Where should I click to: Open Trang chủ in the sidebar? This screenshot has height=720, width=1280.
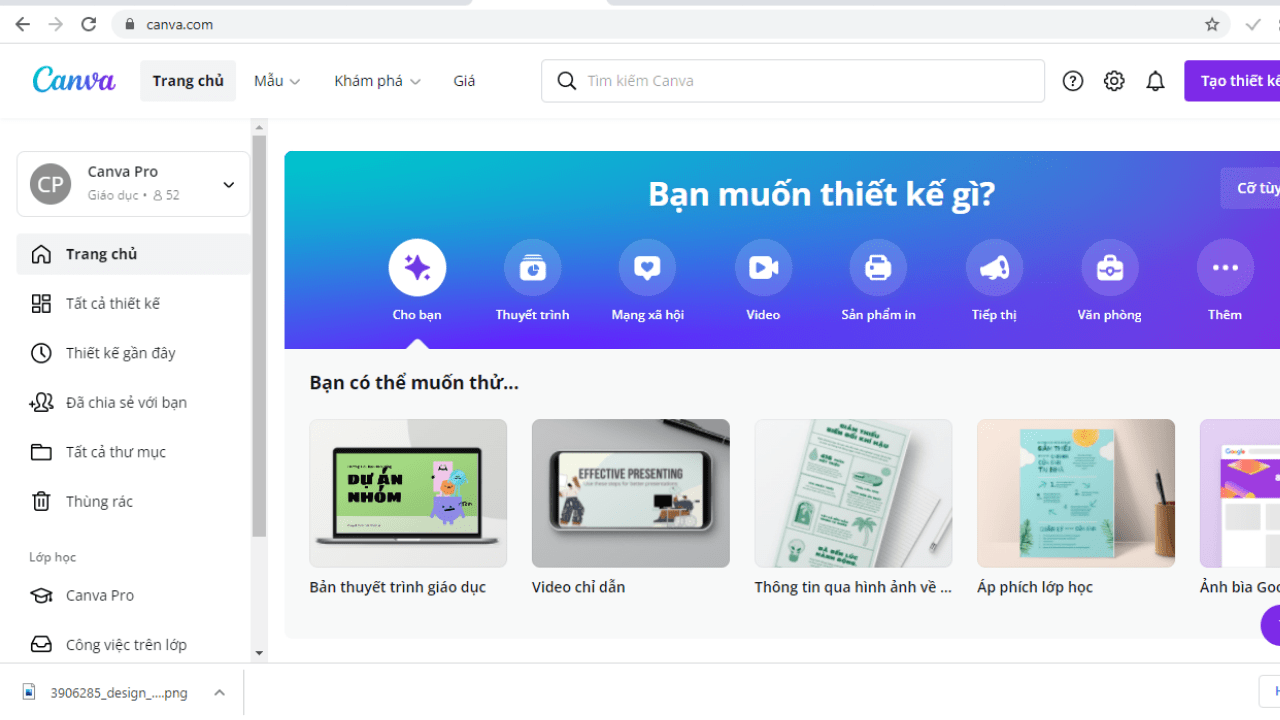click(x=133, y=254)
